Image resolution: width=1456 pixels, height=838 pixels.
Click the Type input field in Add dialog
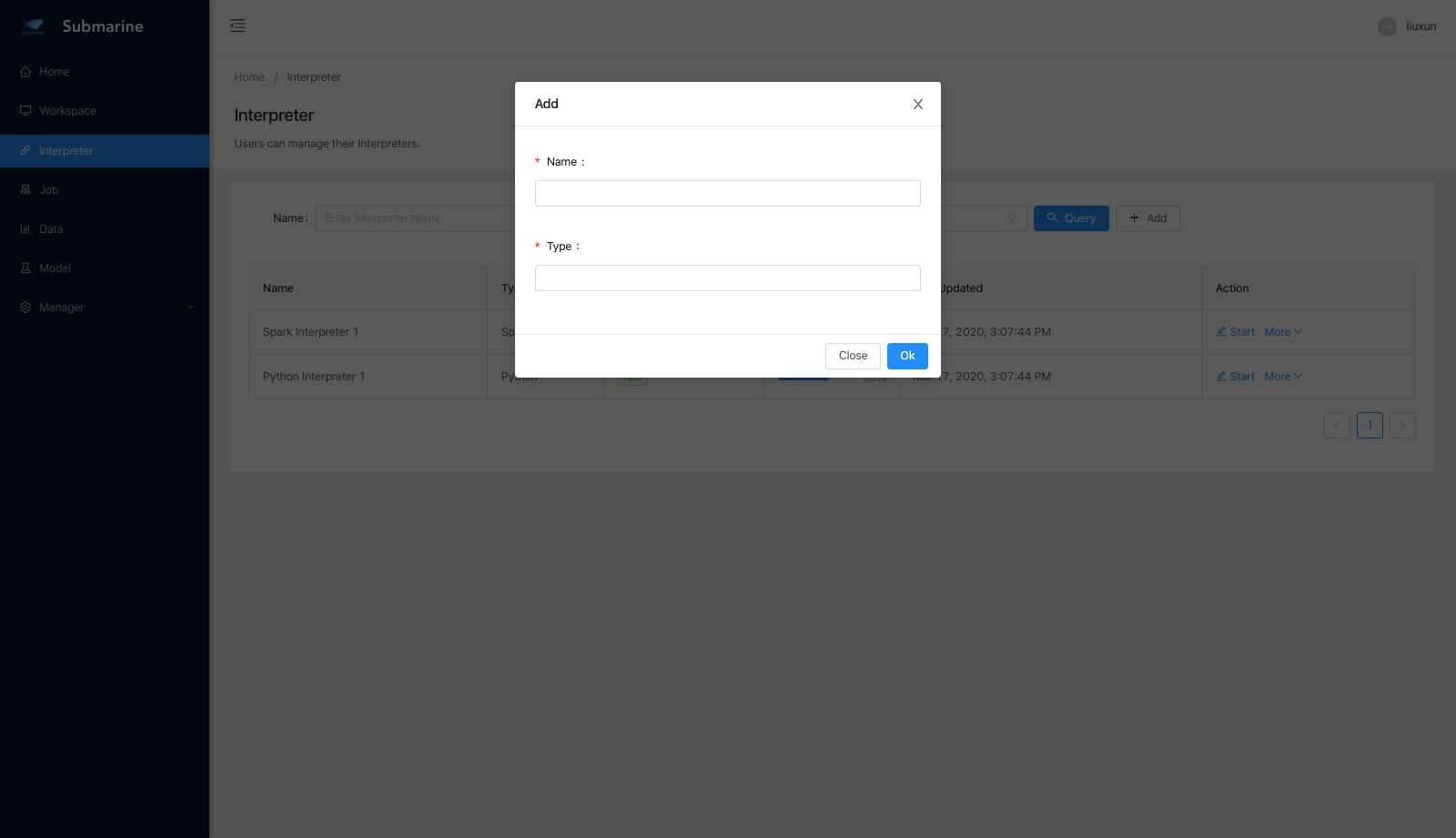728,278
